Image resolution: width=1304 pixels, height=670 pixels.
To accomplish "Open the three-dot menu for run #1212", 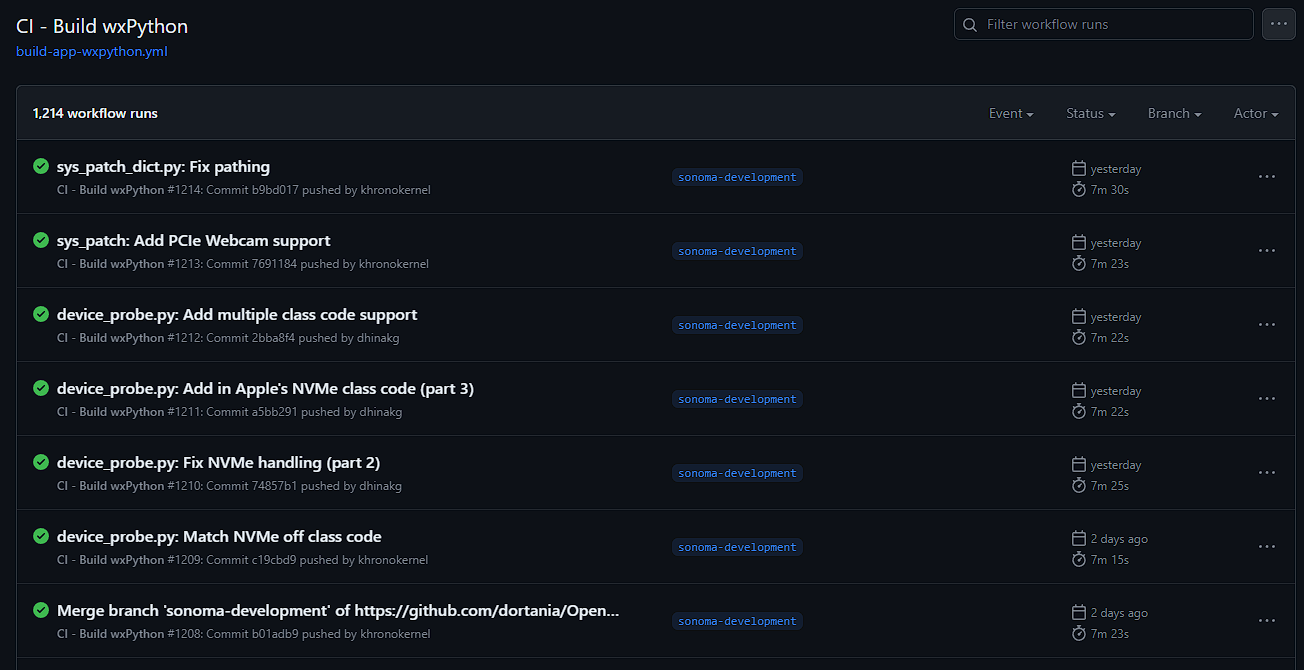I will click(1266, 325).
